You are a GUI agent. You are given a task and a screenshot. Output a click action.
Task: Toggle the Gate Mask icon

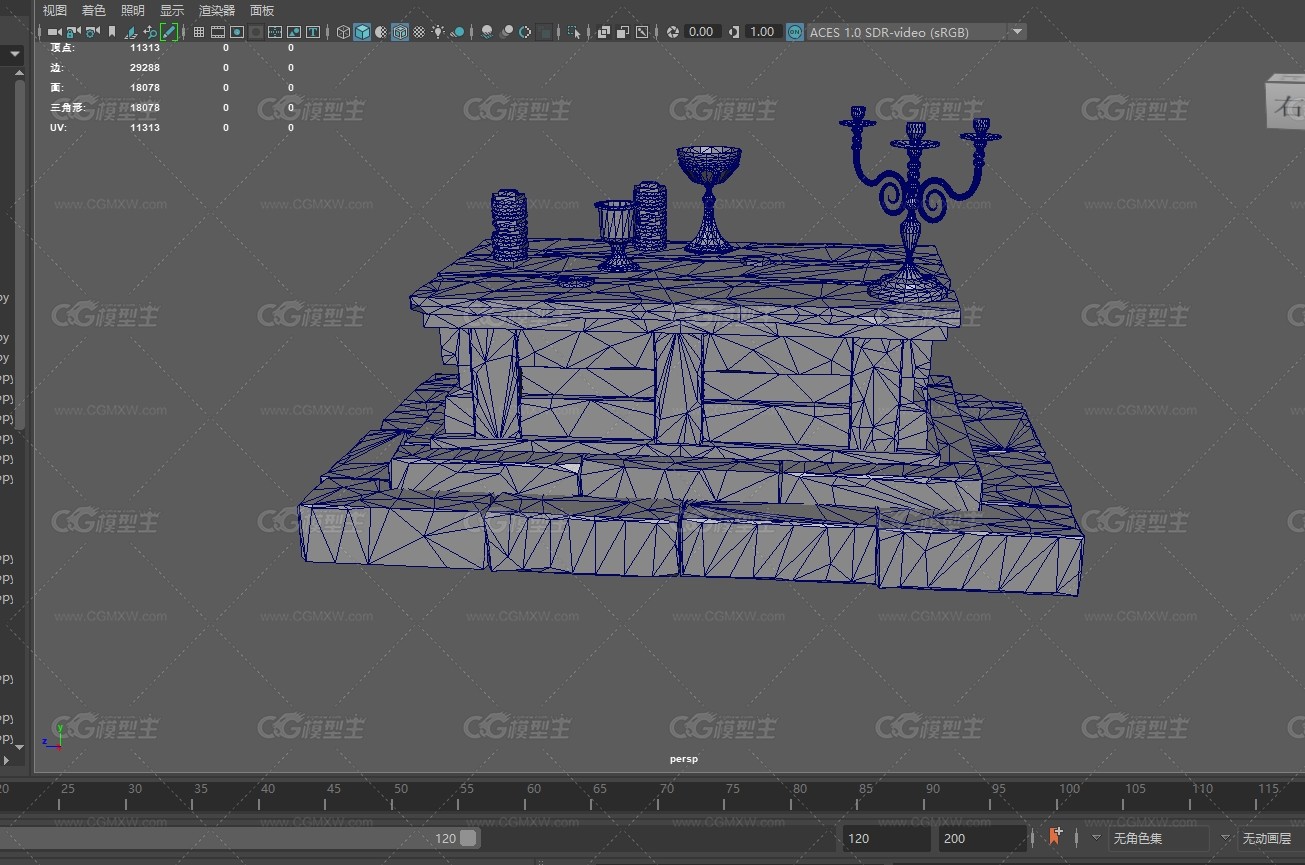click(x=256, y=32)
